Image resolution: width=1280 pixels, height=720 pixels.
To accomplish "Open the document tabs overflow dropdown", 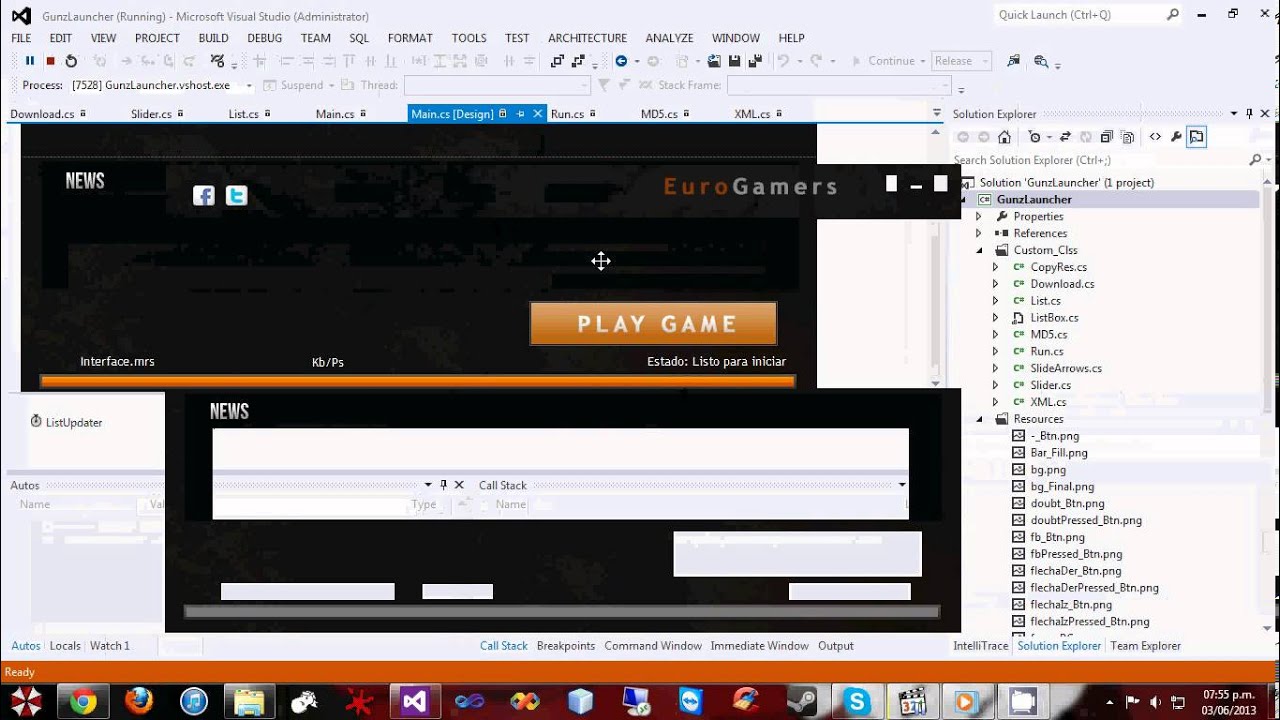I will point(937,113).
